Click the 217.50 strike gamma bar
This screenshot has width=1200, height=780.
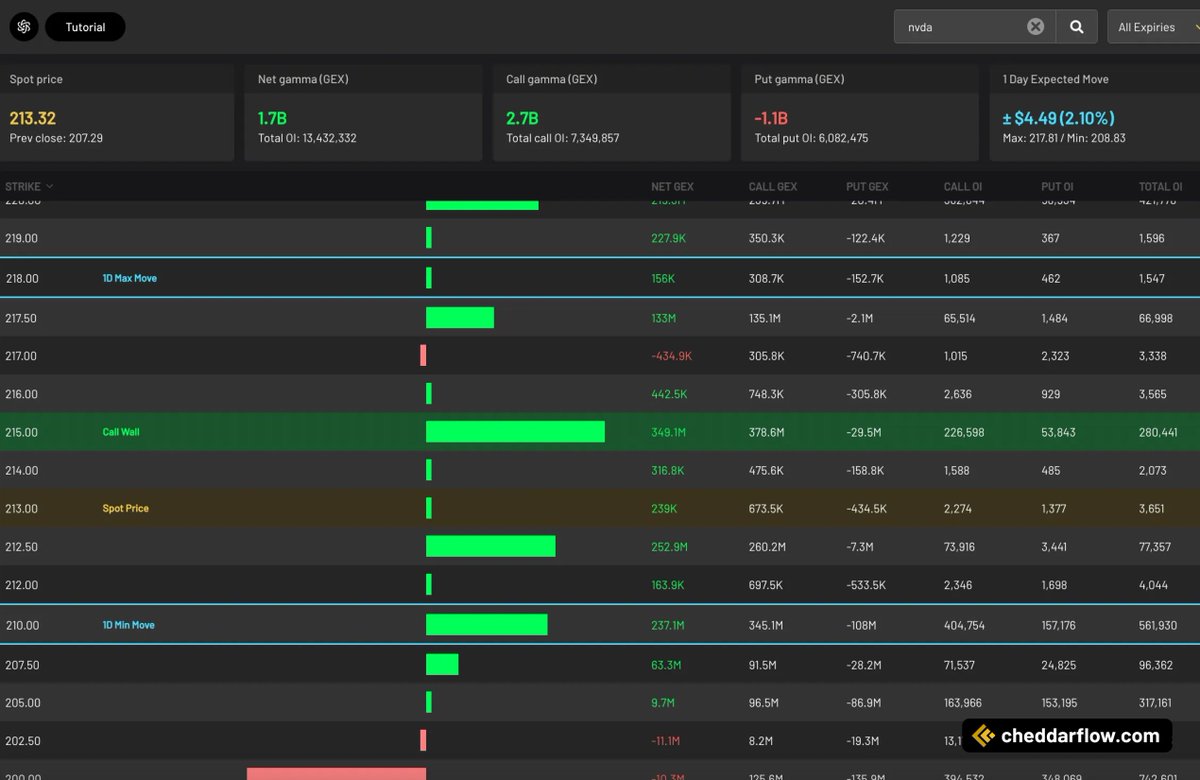(x=459, y=317)
